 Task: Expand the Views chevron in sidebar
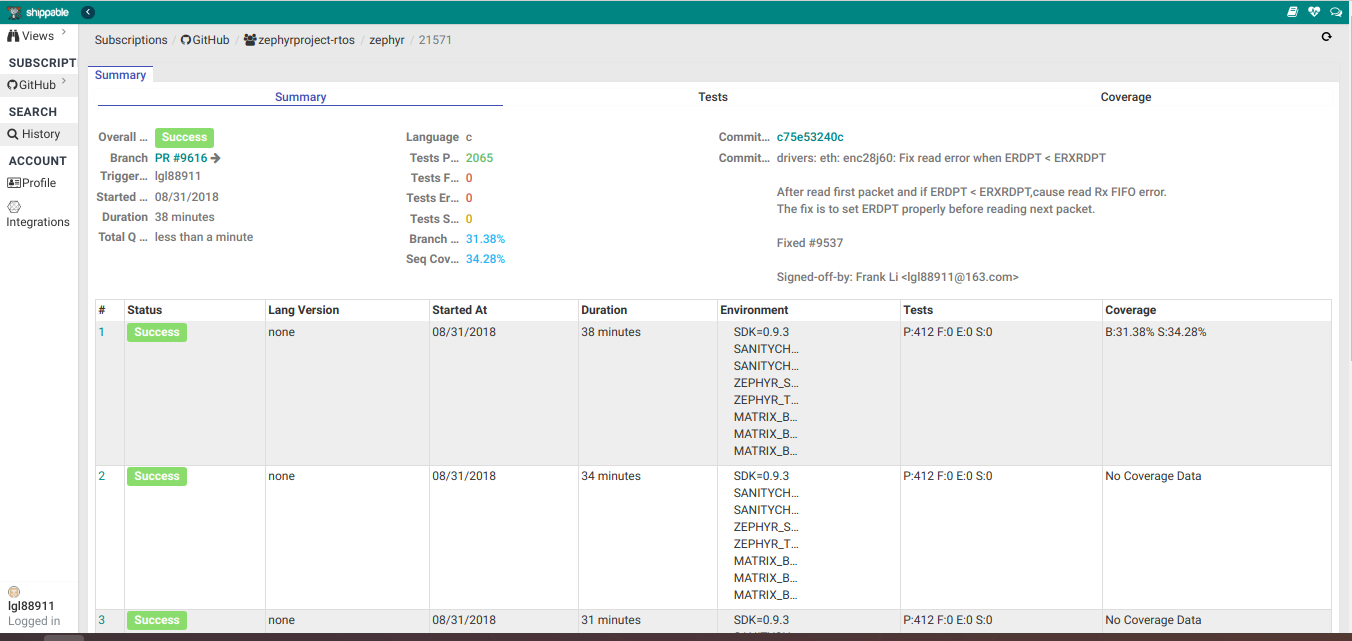click(x=63, y=33)
